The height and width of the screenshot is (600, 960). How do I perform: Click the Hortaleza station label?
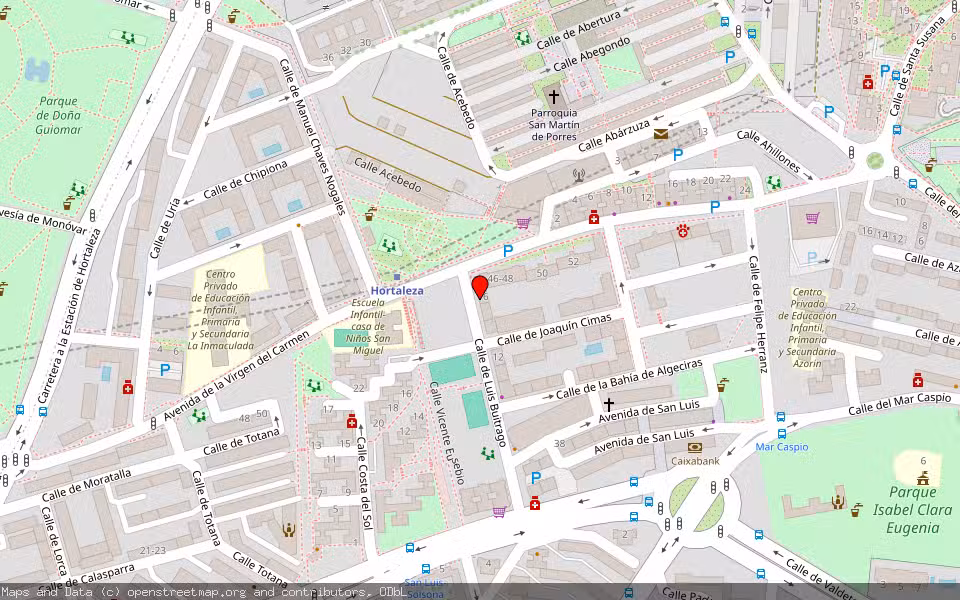(x=397, y=291)
